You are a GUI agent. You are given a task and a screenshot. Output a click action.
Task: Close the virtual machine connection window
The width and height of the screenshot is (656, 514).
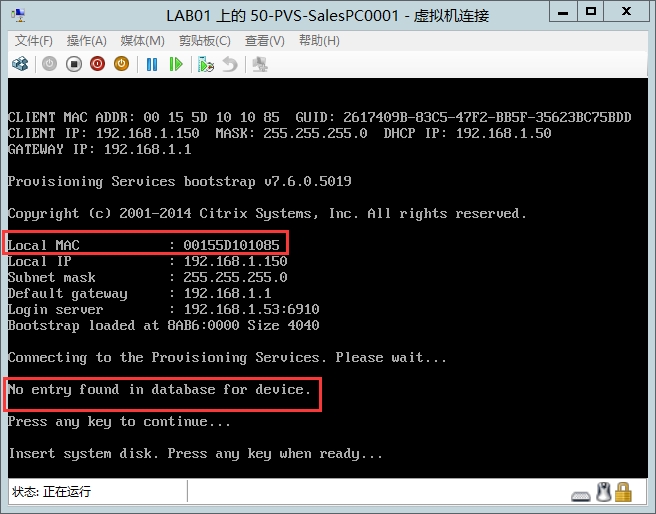pyautogui.click(x=626, y=12)
